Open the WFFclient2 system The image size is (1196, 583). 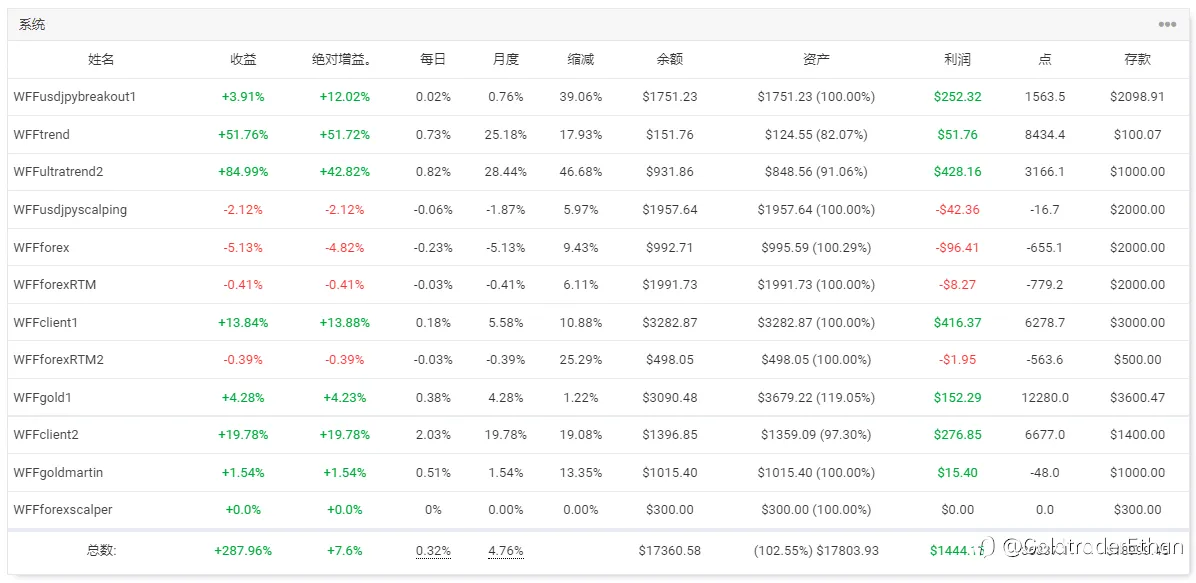(46, 435)
